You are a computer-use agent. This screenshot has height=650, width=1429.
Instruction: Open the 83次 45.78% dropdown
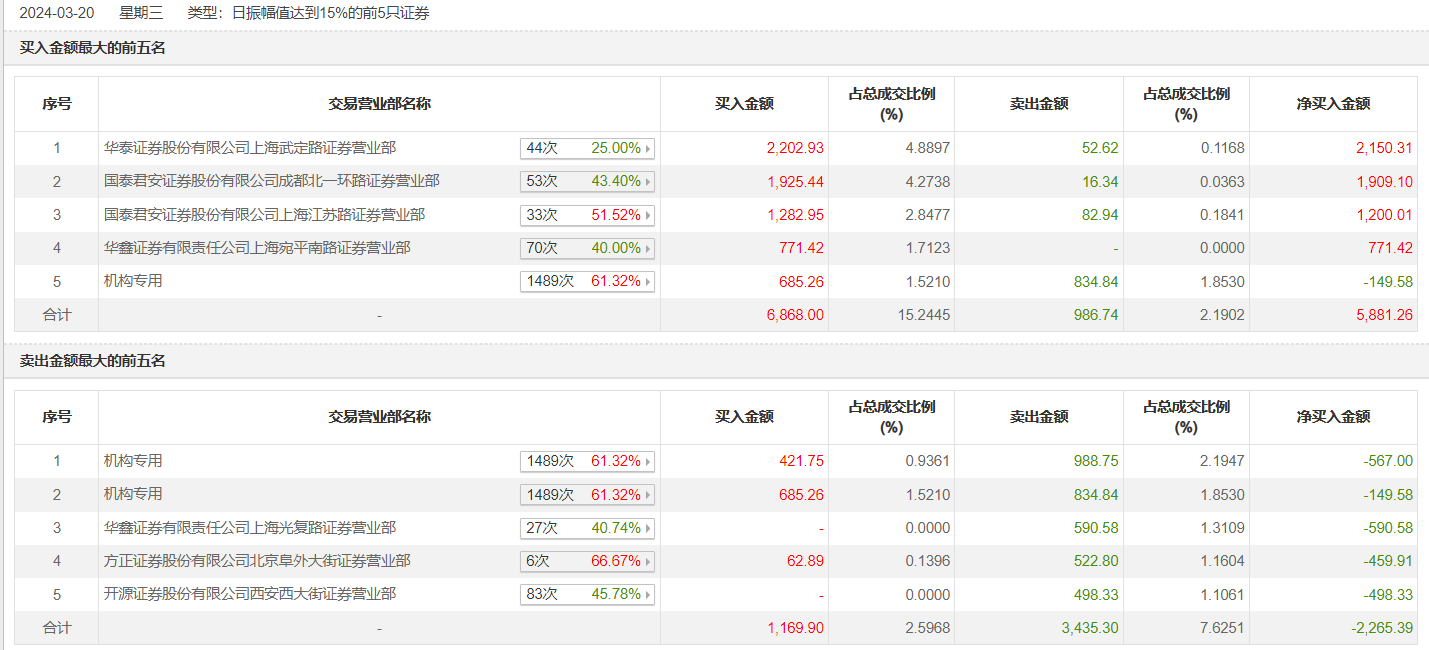pos(648,595)
